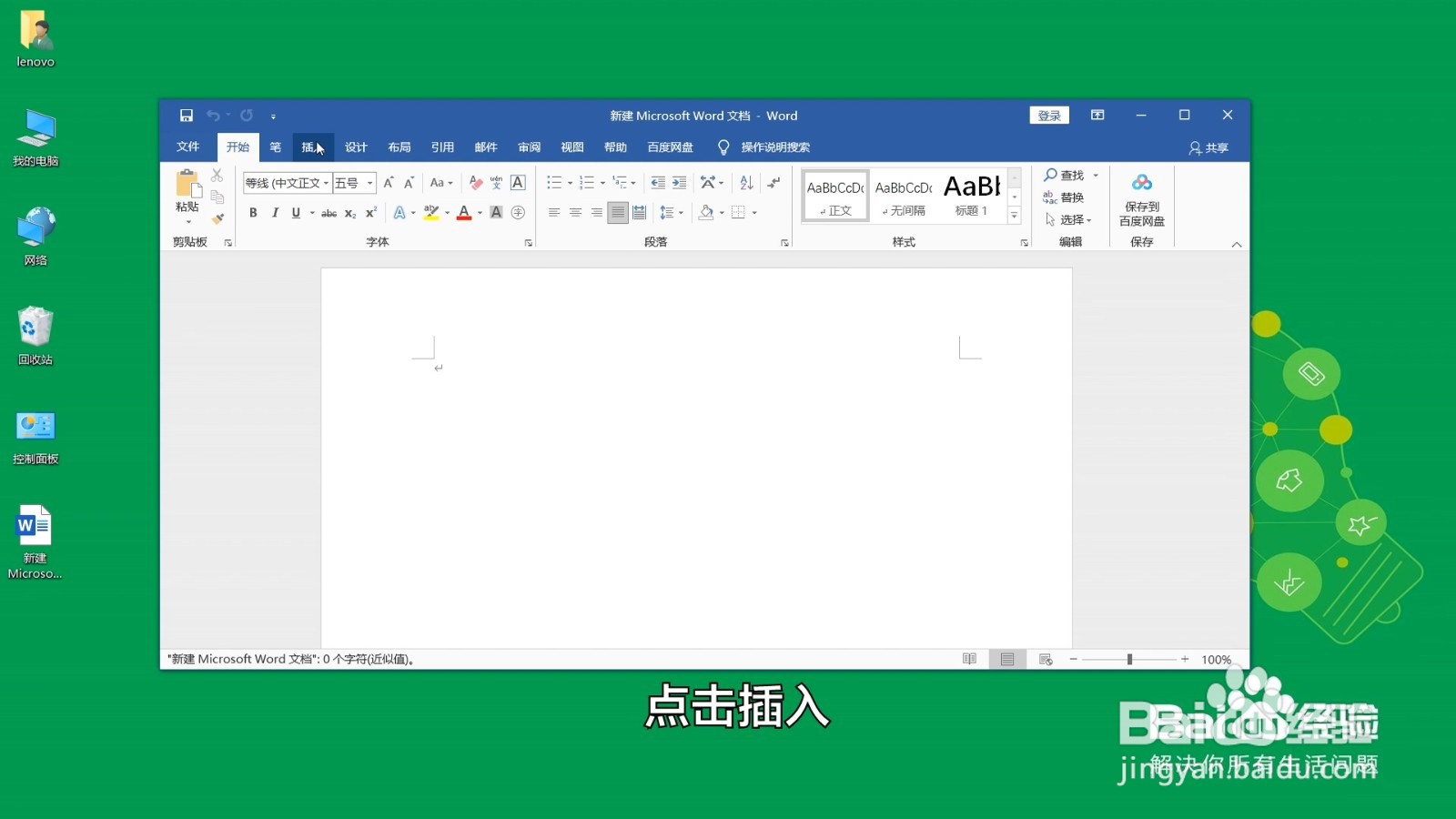Toggle italic formatting
The height and width of the screenshot is (819, 1456).
point(275,213)
